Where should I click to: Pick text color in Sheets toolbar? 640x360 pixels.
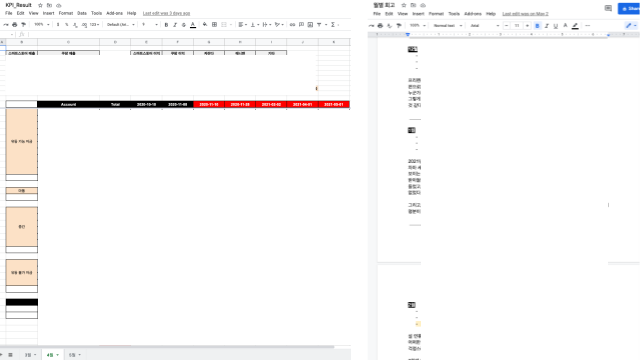pos(193,24)
